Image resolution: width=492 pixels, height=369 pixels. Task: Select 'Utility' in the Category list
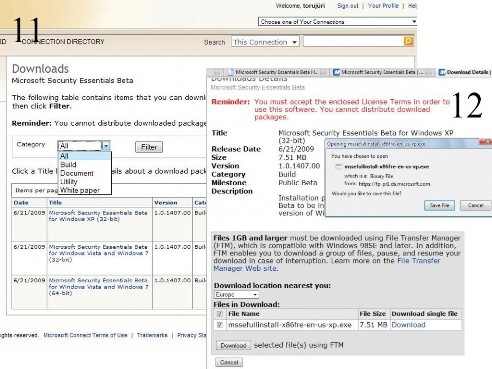[85, 182]
